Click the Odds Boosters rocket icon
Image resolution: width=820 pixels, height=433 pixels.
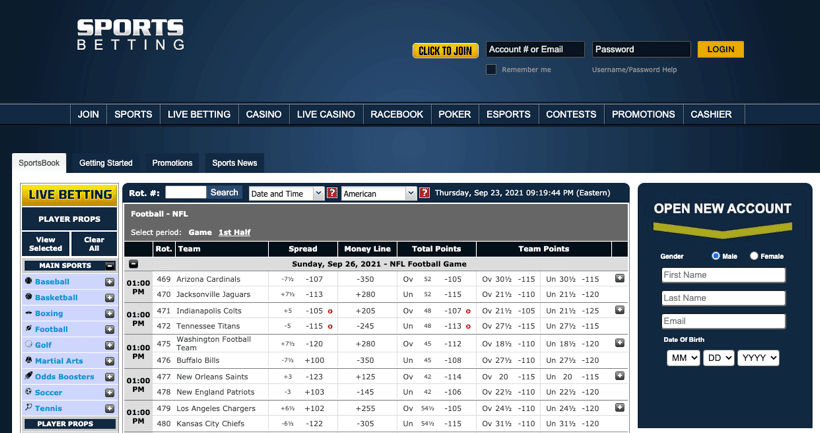click(29, 375)
